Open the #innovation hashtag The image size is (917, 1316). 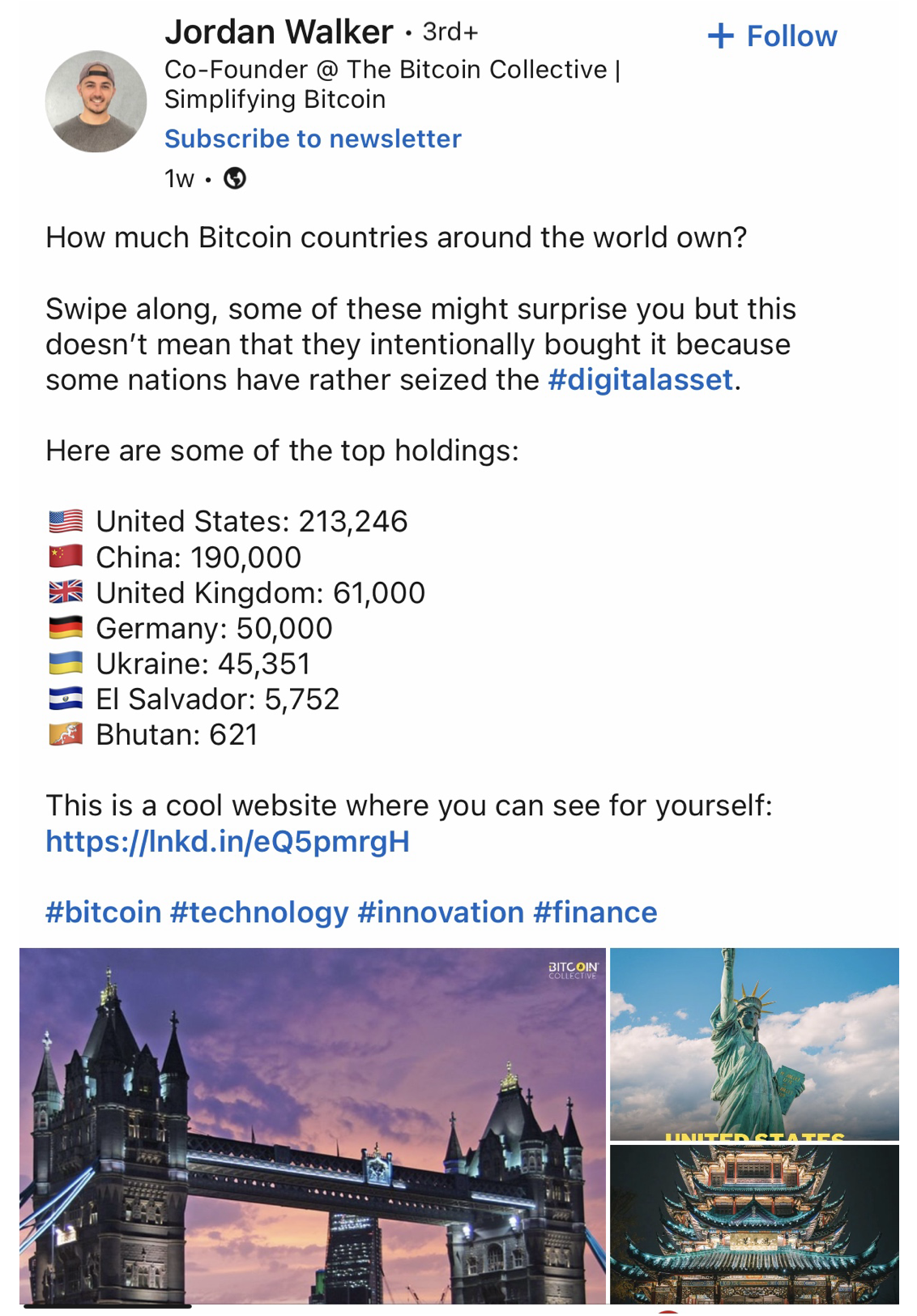pyautogui.click(x=441, y=912)
